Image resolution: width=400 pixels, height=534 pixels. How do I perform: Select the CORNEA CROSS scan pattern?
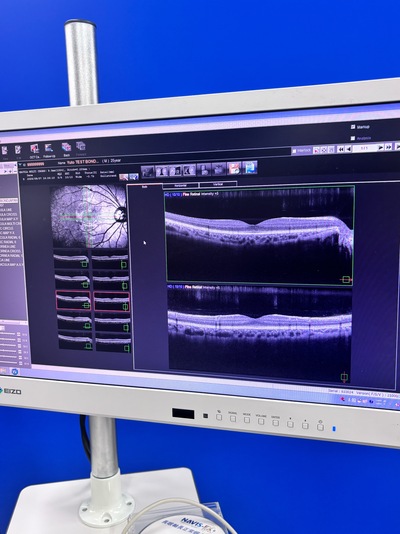pos(11,251)
